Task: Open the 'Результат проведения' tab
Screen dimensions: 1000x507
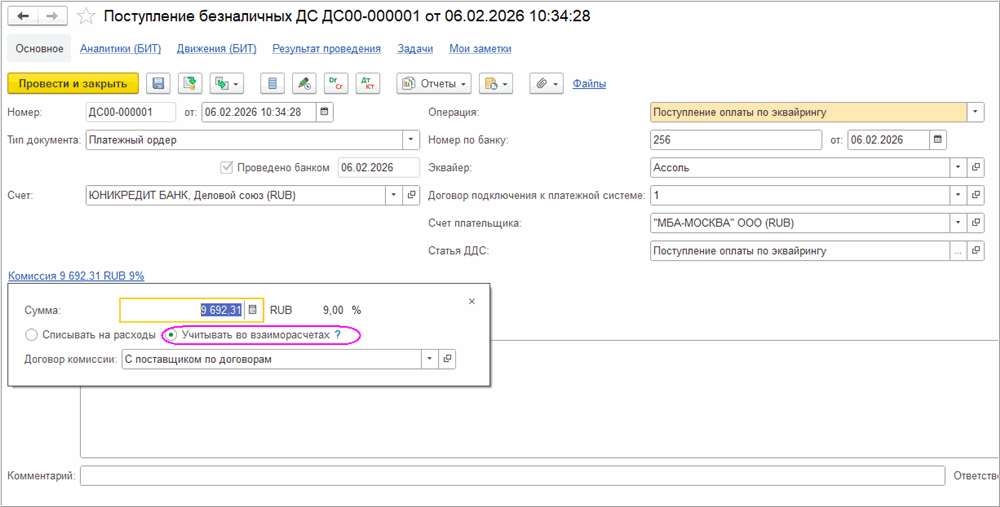Action: point(326,48)
